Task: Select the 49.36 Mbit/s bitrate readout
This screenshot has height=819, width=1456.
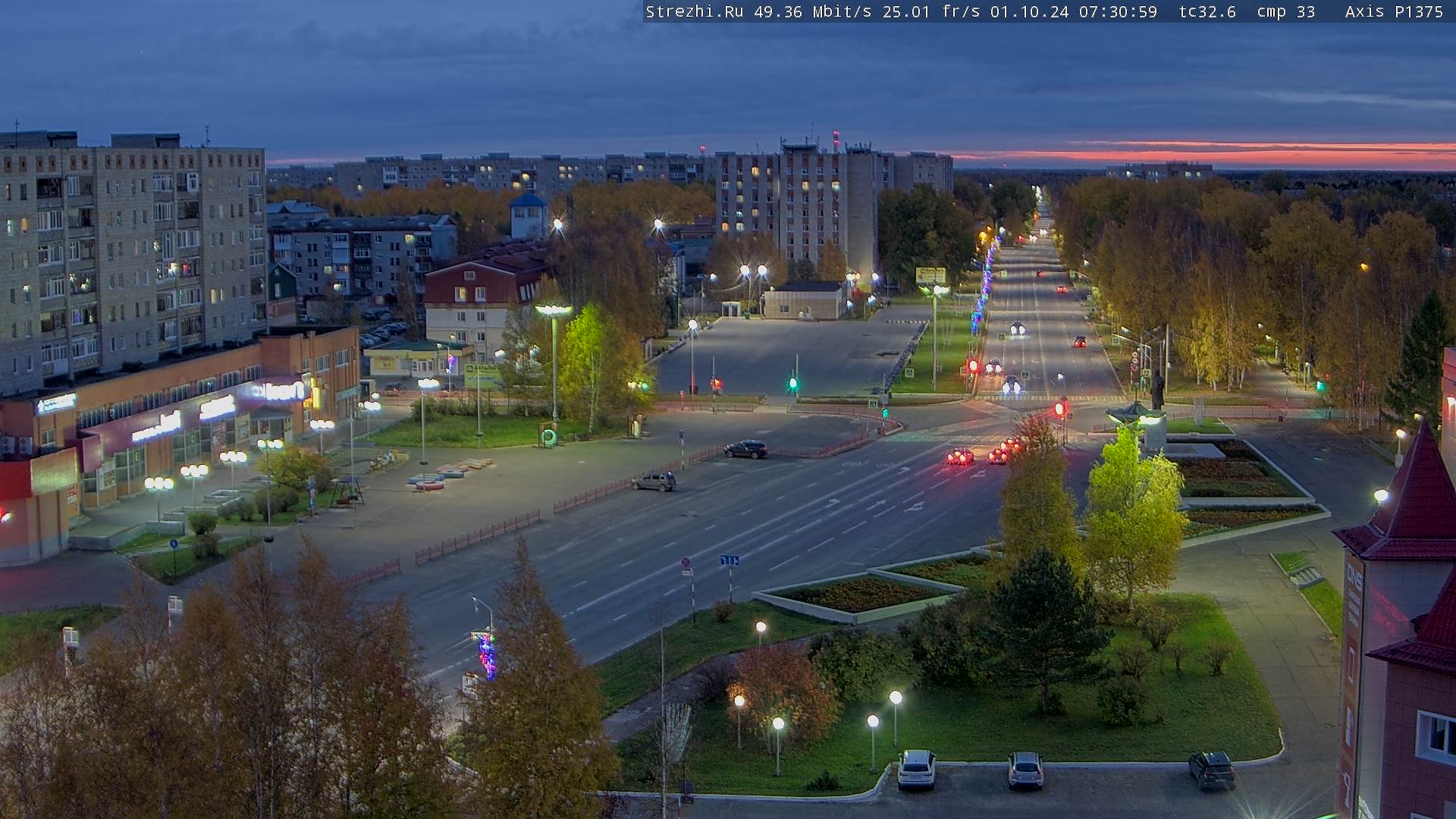Action: click(813, 12)
